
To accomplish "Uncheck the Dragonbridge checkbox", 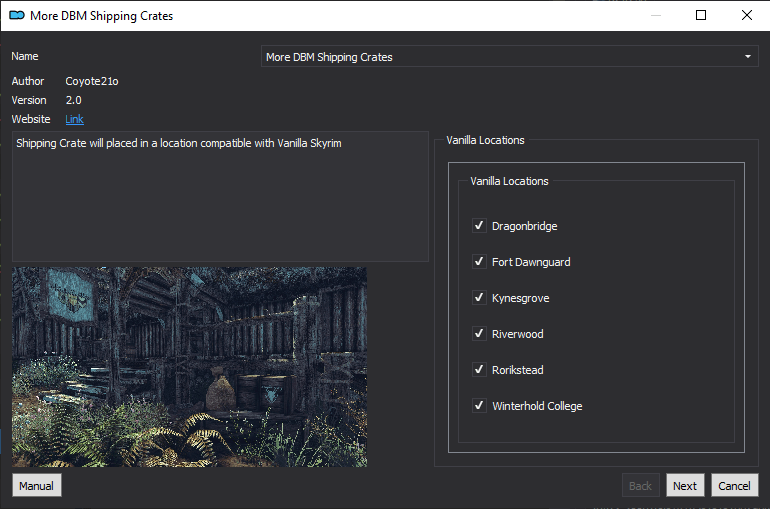I will (x=479, y=226).
